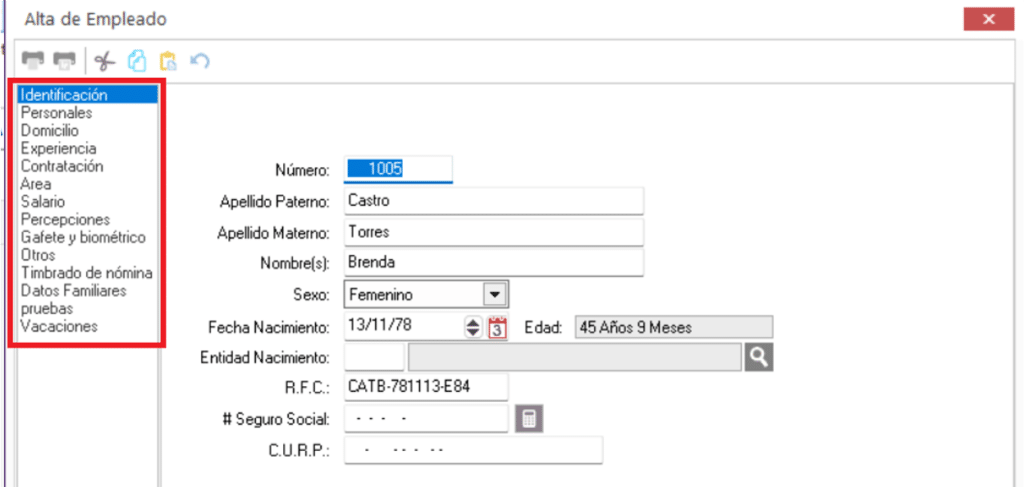Click the copy icon in toolbar

pos(137,61)
